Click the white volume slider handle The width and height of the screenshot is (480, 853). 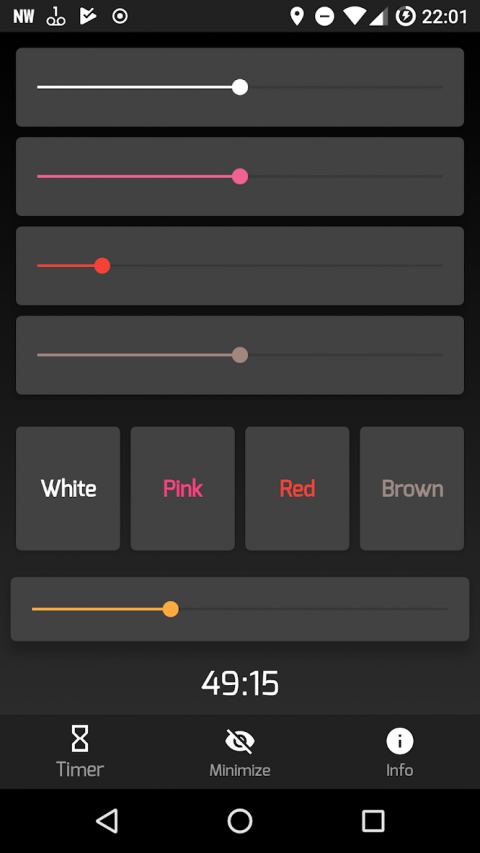coord(240,87)
